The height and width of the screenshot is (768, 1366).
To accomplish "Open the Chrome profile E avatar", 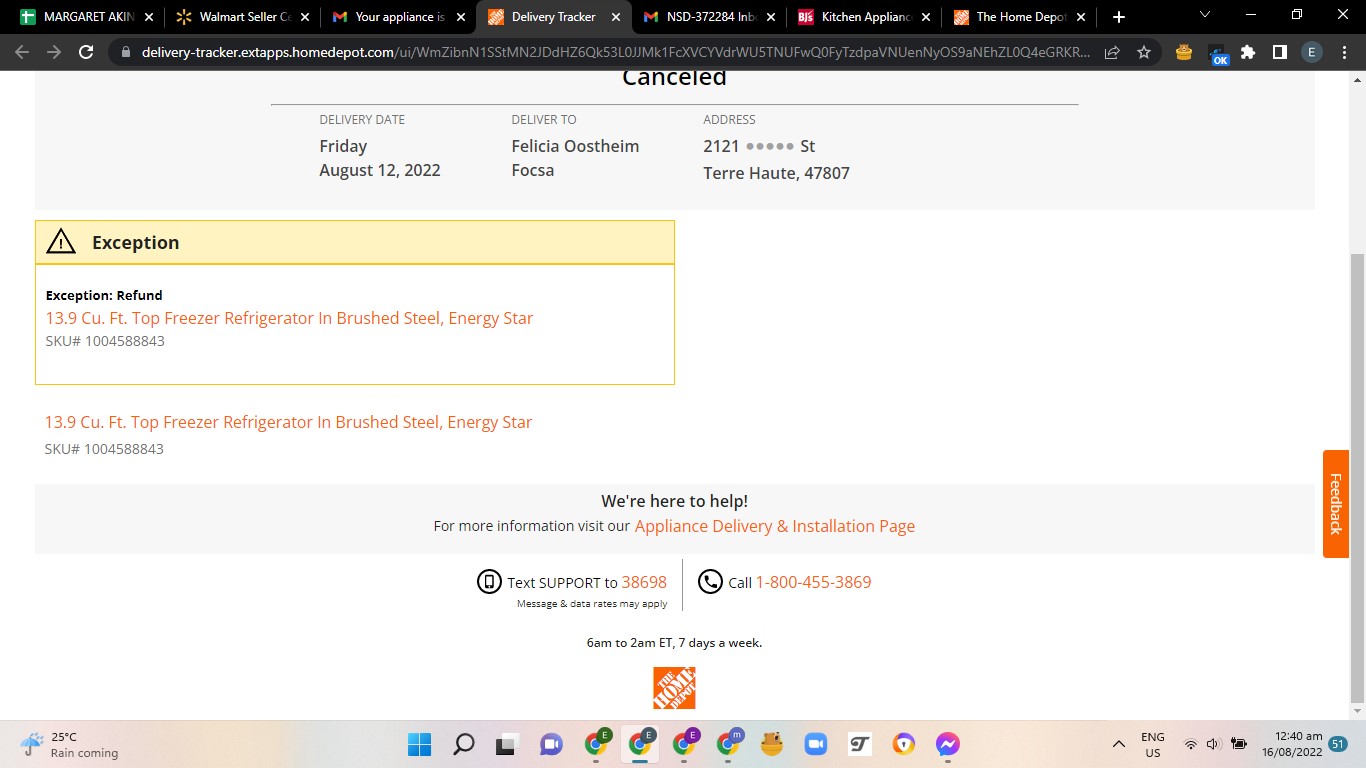I will click(x=1311, y=52).
